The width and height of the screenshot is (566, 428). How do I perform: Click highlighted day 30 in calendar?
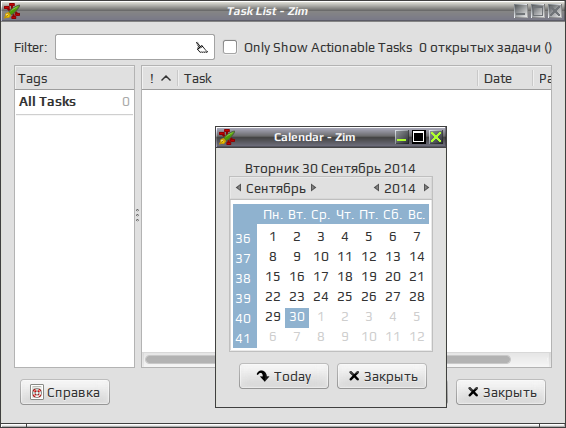click(x=297, y=318)
